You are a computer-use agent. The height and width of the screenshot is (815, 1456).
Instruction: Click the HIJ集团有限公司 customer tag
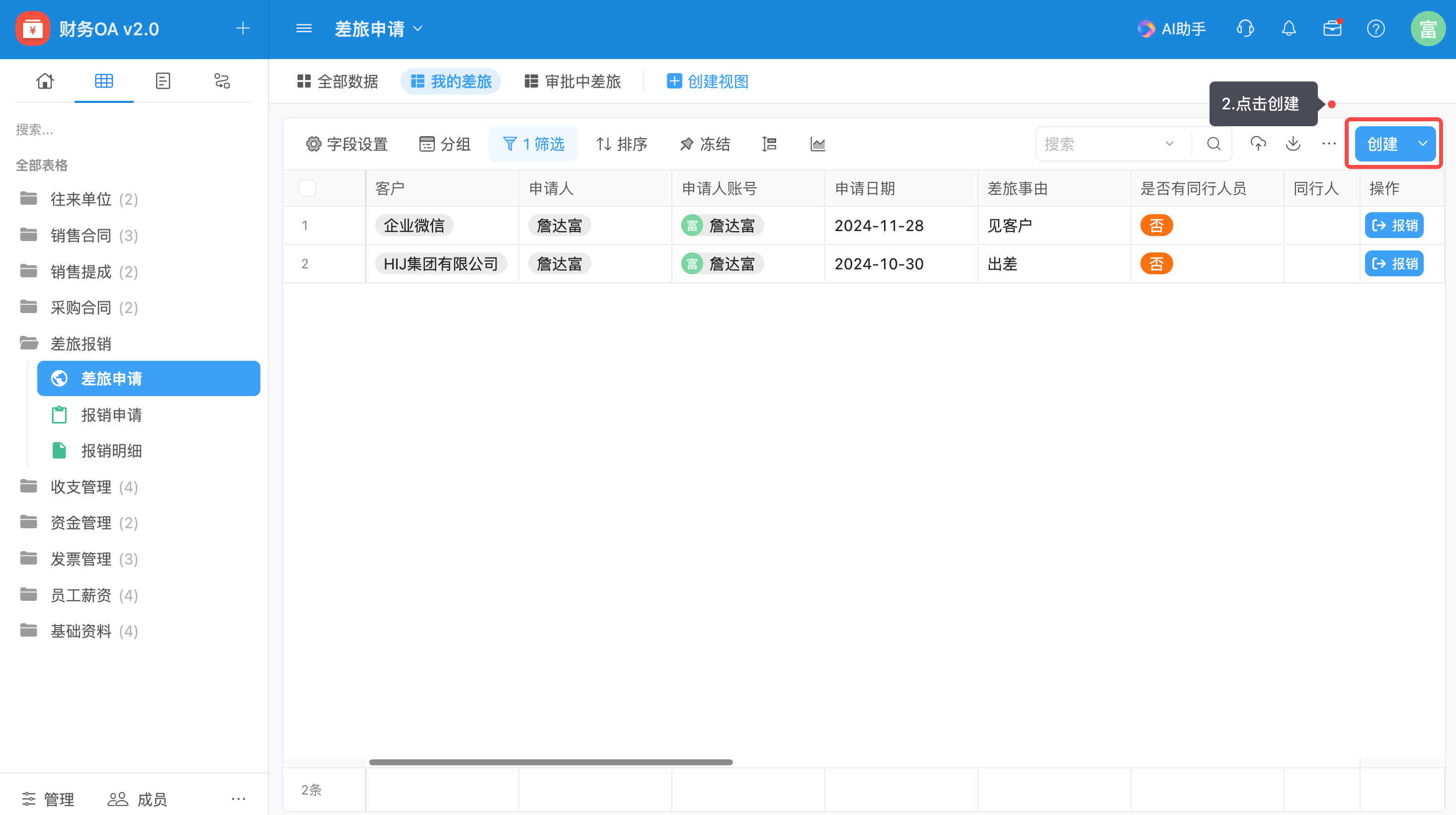tap(441, 263)
